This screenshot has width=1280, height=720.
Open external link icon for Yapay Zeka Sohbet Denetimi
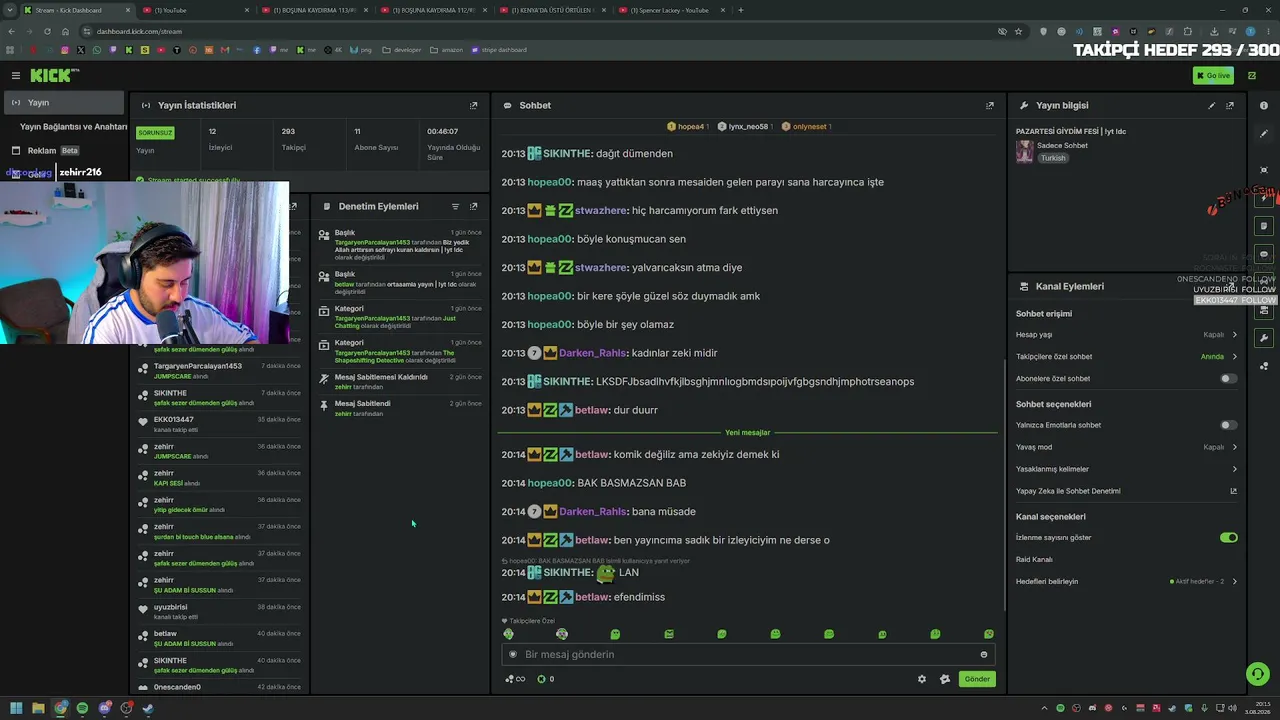[x=1233, y=491]
